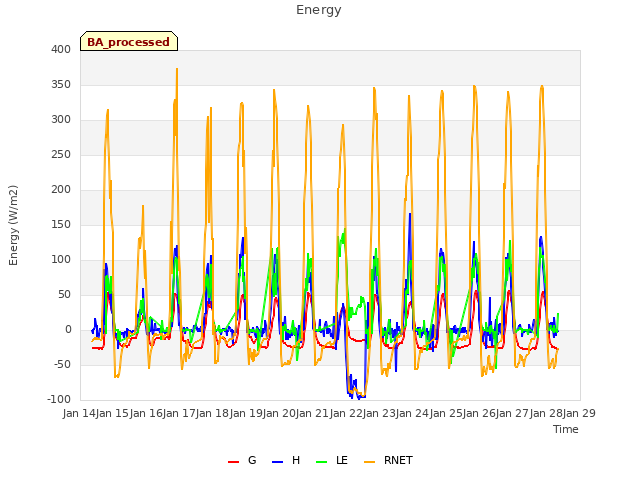The image size is (640, 480).
Task: Click the green LE legend swatch
Action: pyautogui.click(x=322, y=462)
